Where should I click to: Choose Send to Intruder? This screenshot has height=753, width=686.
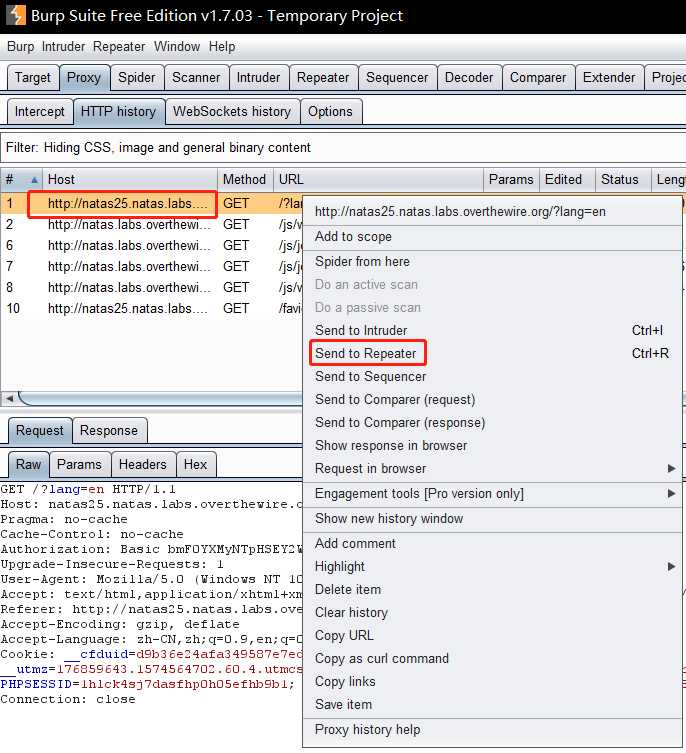tap(492, 330)
